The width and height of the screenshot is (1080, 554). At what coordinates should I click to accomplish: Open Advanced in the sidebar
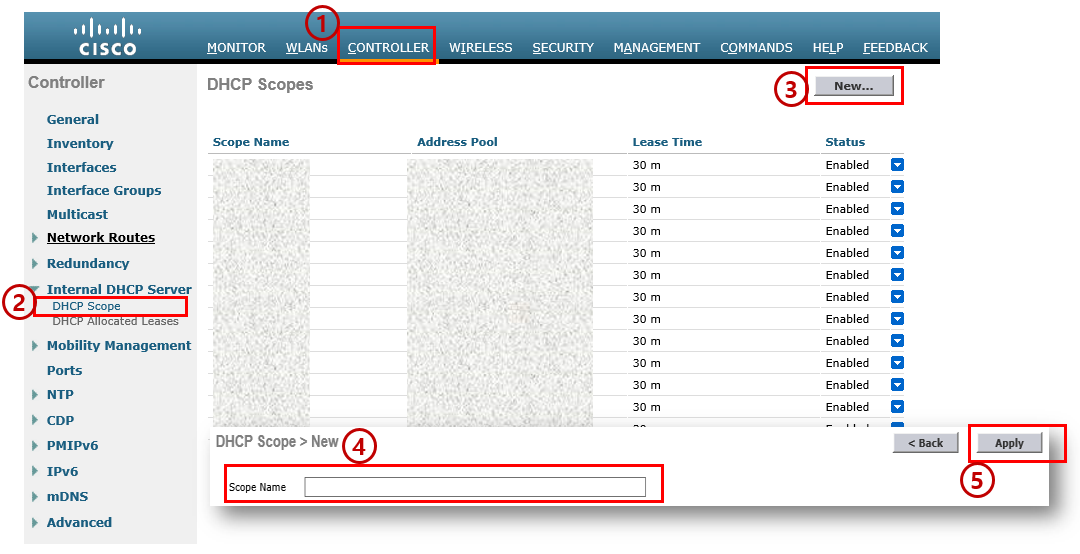pyautogui.click(x=79, y=522)
